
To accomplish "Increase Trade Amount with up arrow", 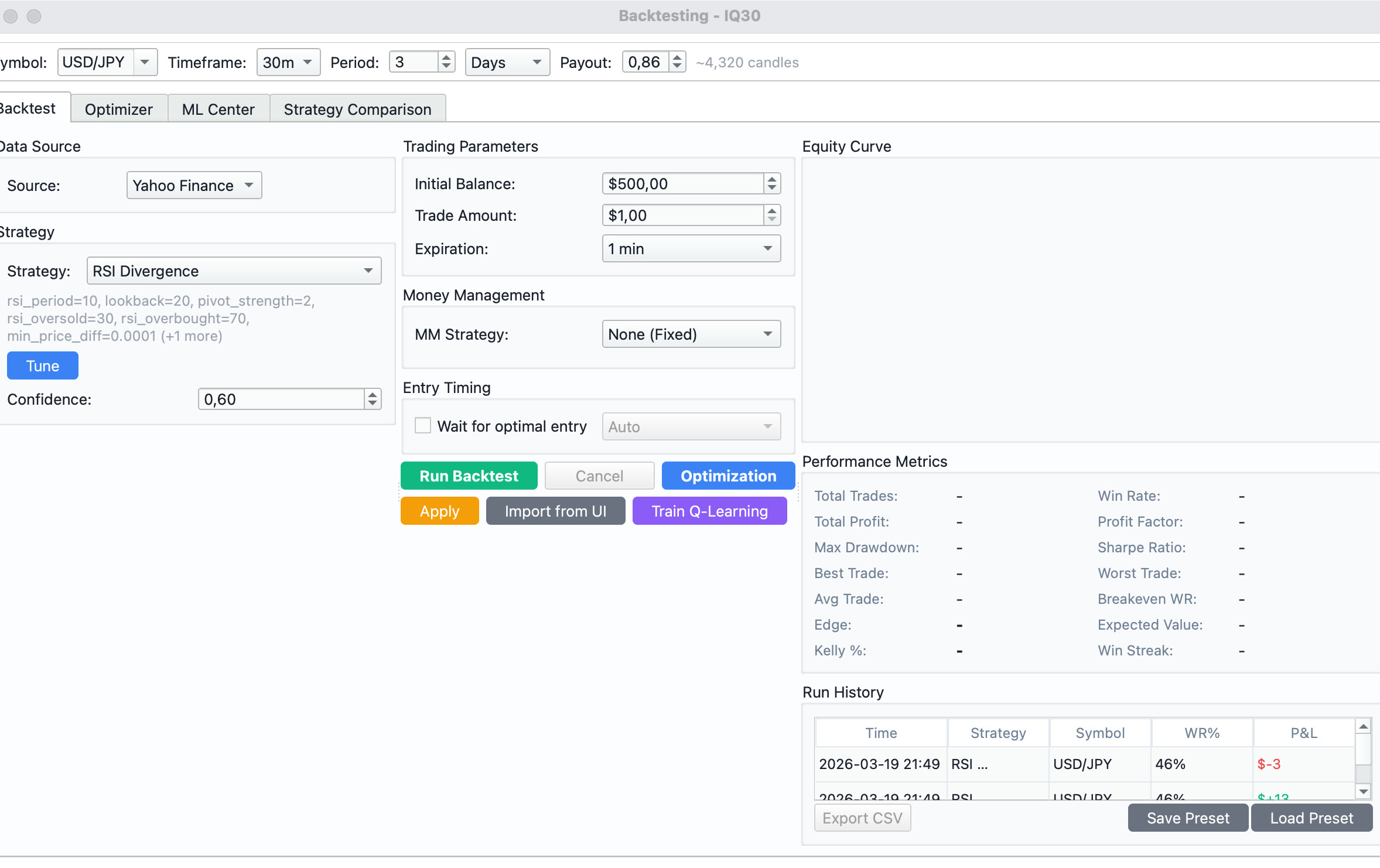I will point(772,211).
